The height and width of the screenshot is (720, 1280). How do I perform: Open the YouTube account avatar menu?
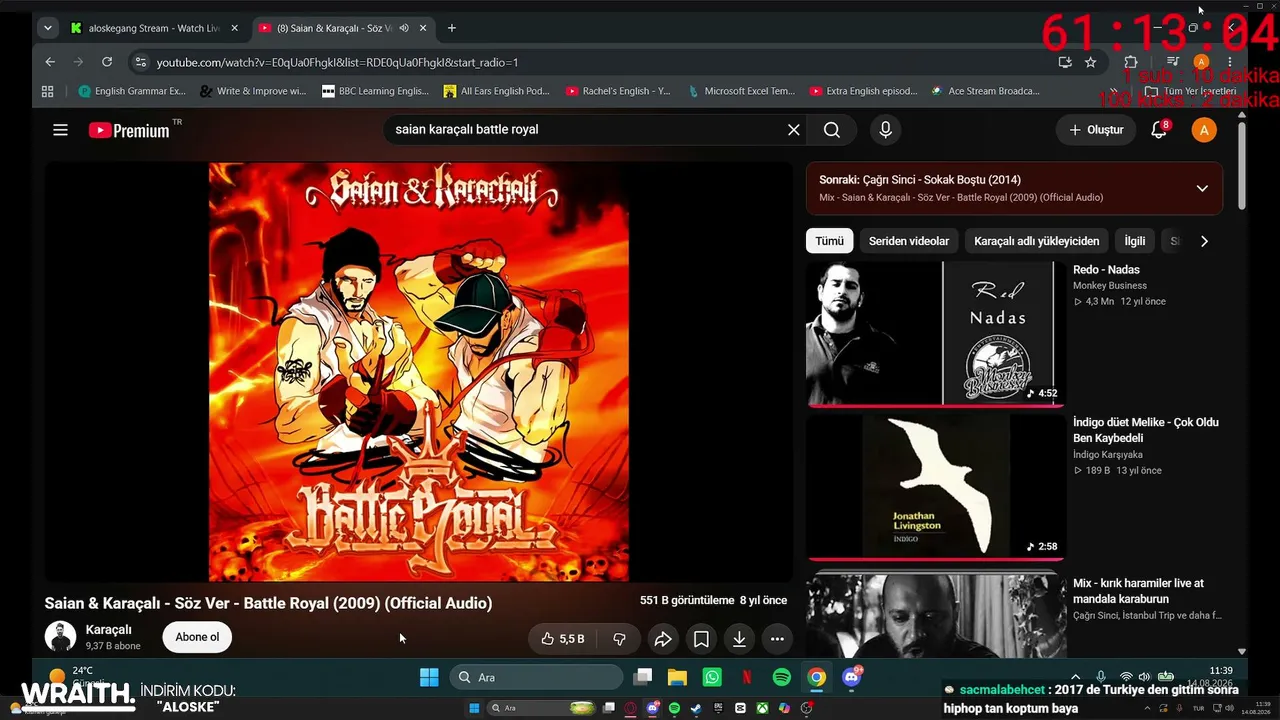1204,130
